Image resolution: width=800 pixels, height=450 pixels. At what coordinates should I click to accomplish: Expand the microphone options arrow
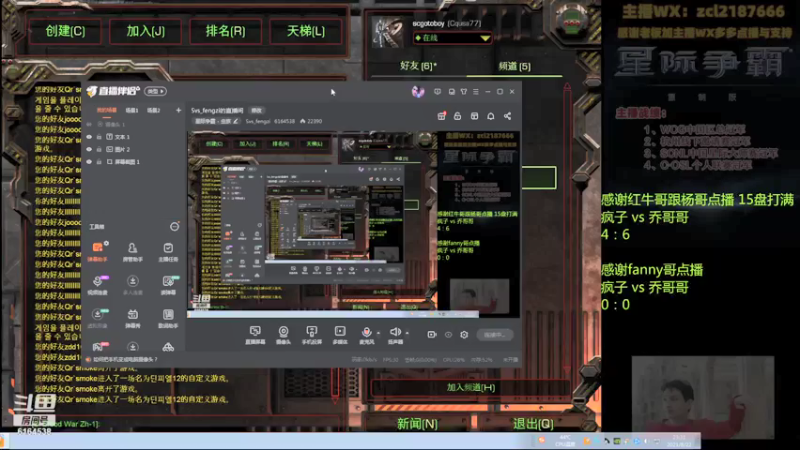click(x=378, y=333)
